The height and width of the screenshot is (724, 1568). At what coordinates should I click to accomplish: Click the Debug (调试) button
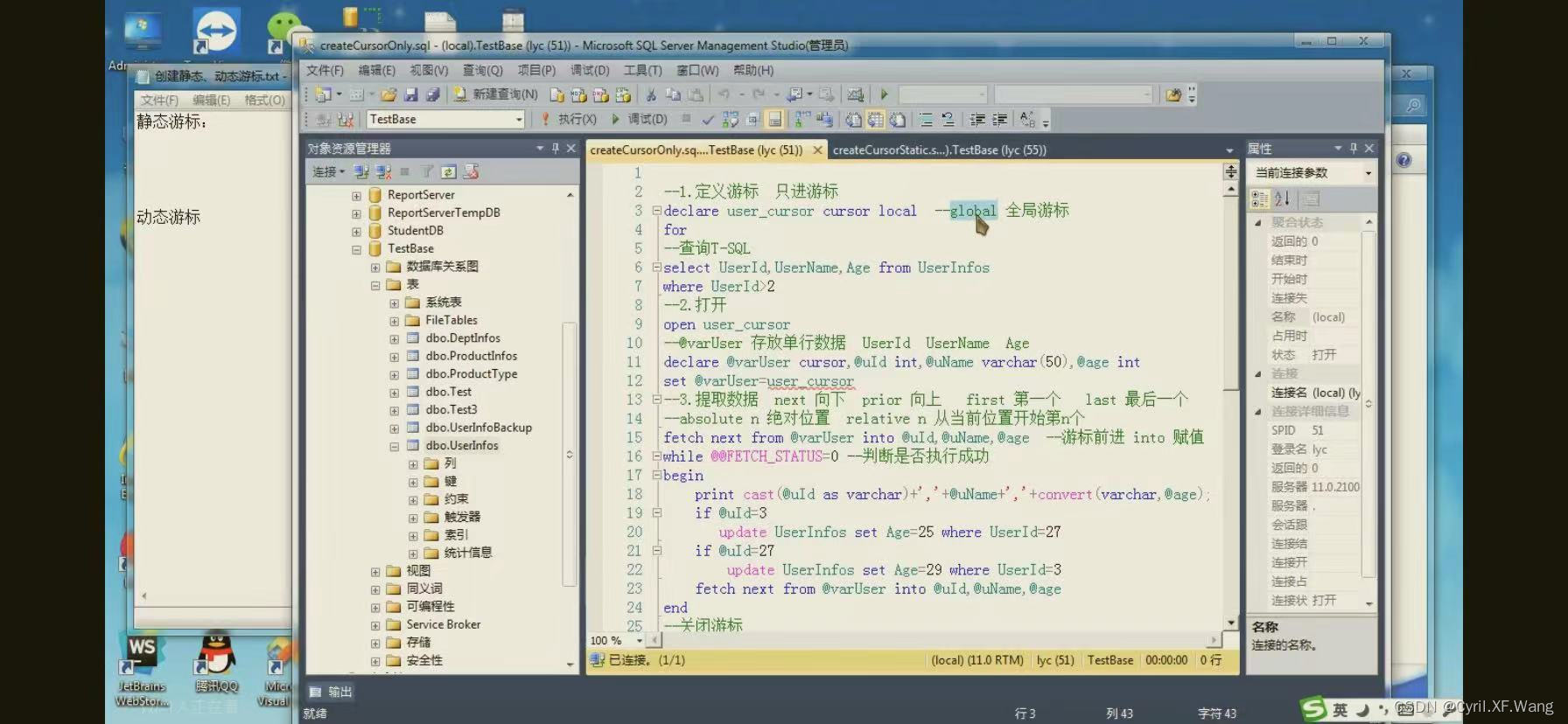640,119
